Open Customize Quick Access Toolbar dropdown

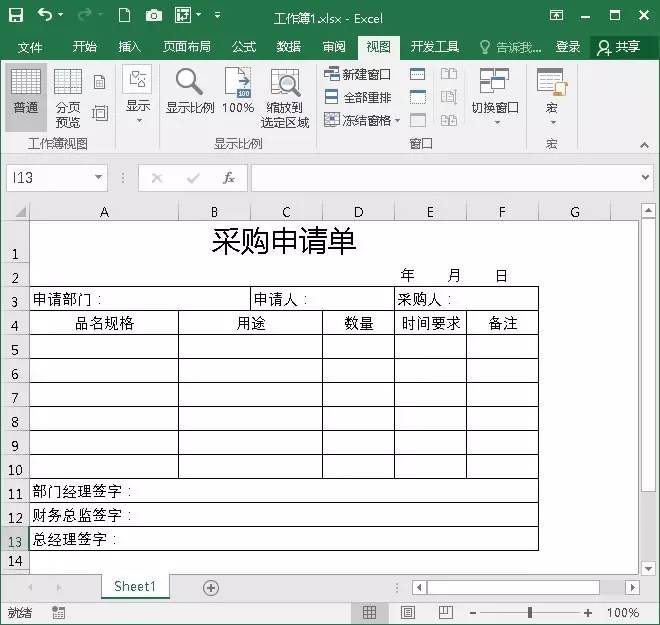[218, 16]
